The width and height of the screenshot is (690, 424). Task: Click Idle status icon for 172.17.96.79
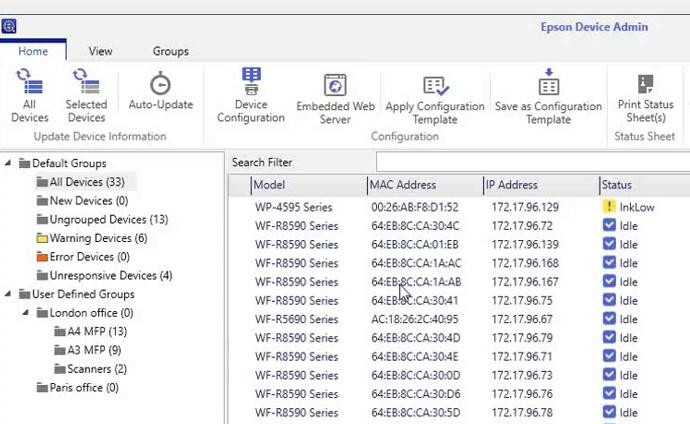click(x=609, y=337)
